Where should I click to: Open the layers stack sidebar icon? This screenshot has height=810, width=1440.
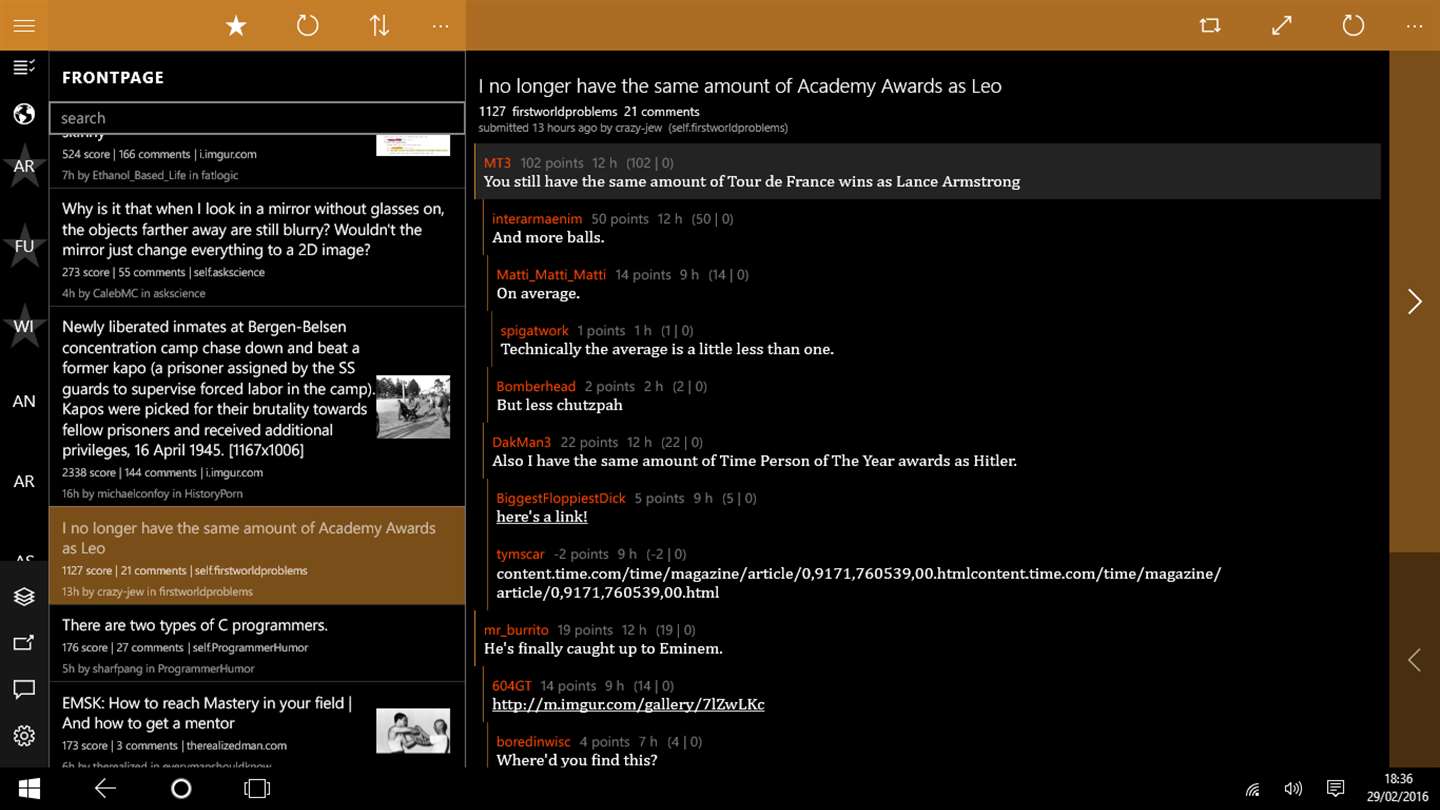coord(24,597)
